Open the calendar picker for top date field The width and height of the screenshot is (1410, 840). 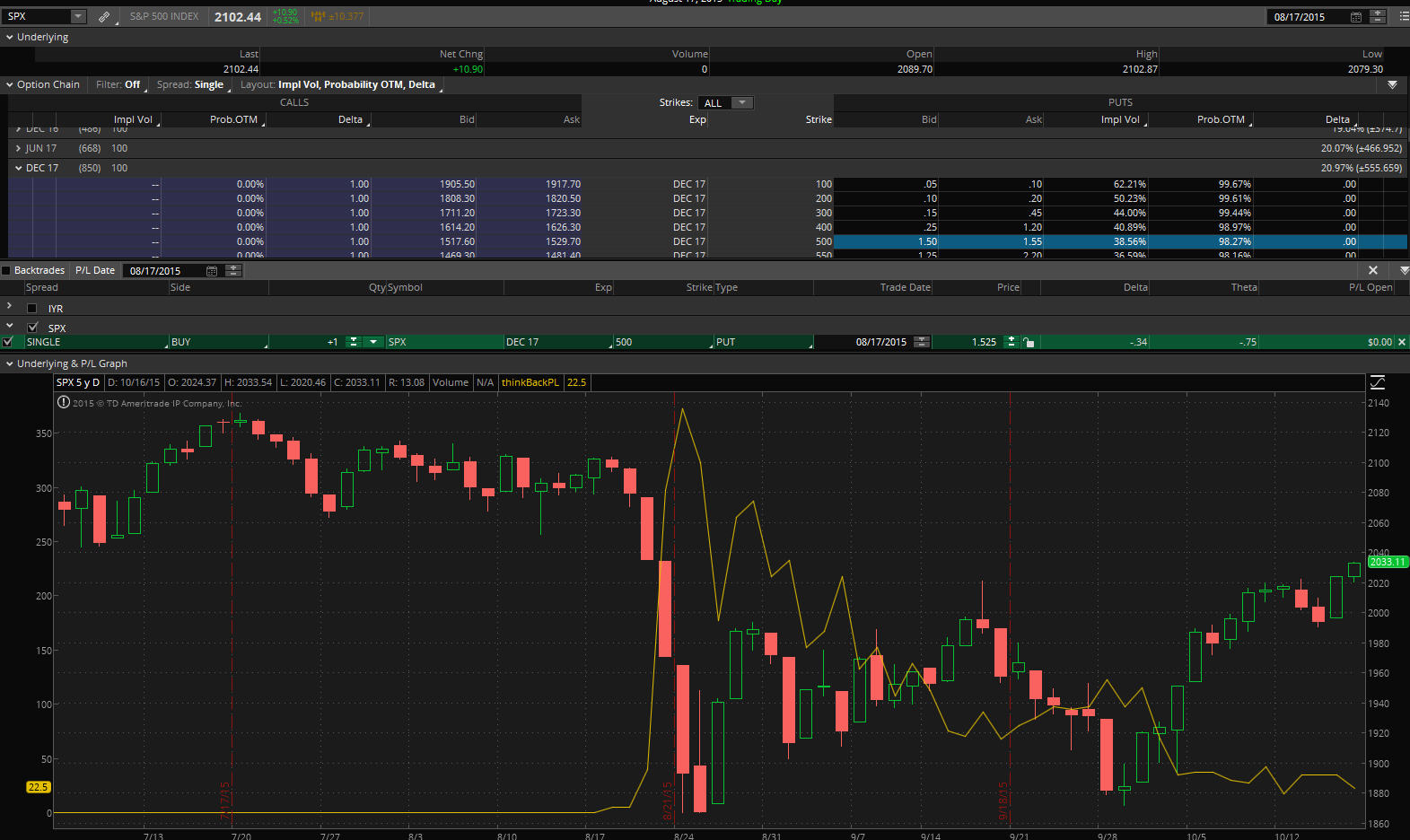1356,17
